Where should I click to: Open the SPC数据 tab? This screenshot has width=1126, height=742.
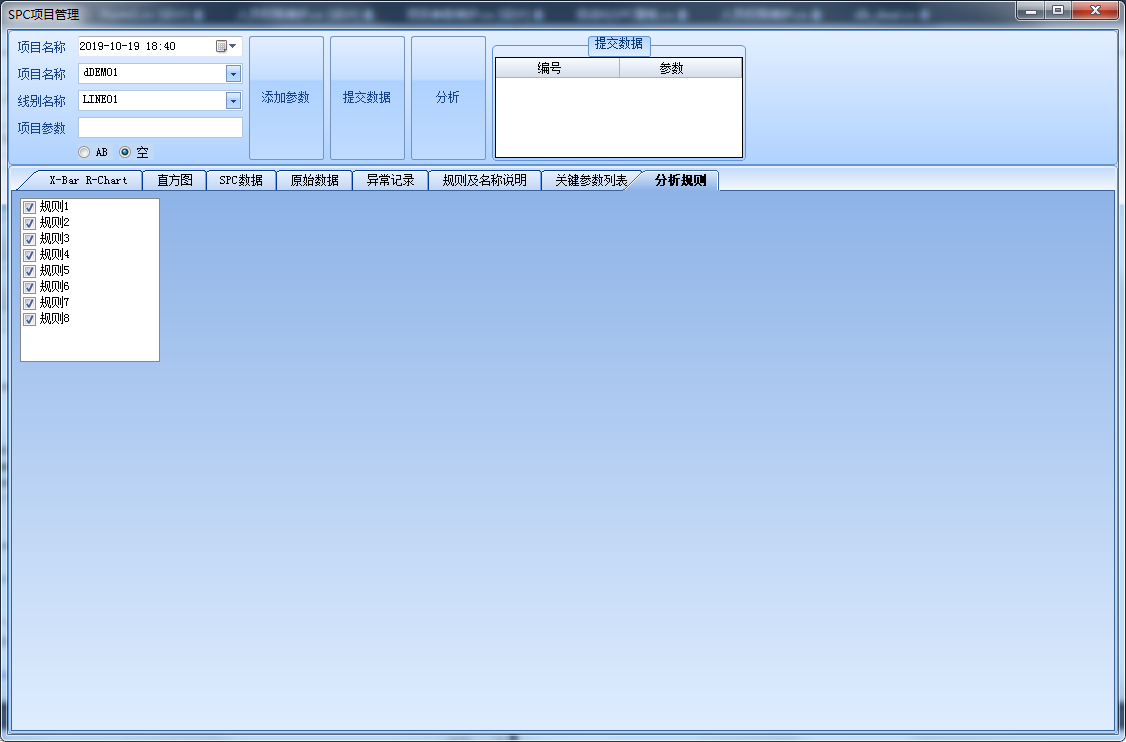[241, 180]
